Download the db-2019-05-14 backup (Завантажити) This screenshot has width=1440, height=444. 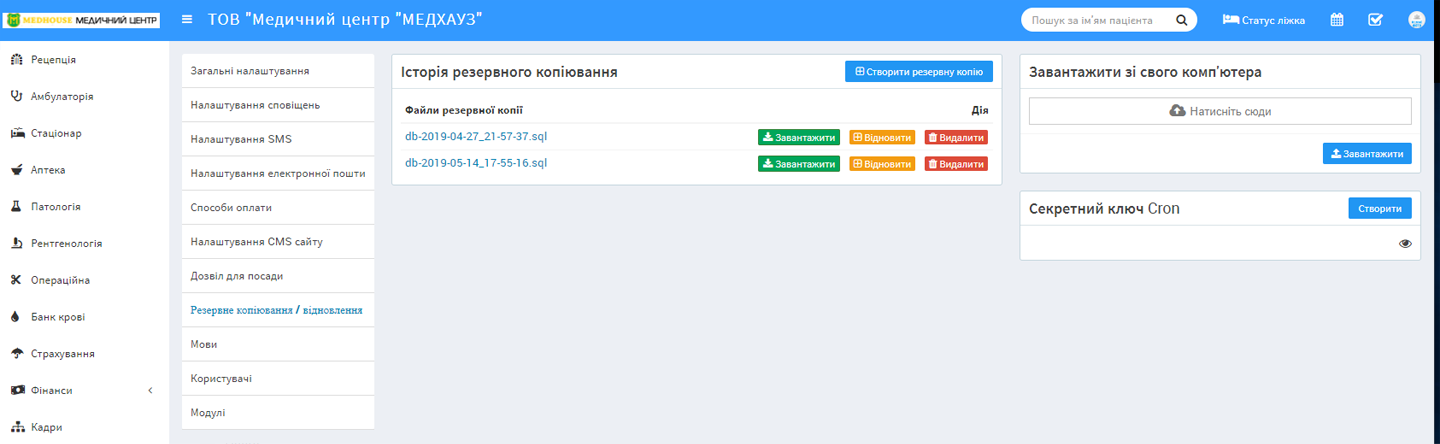[799, 164]
